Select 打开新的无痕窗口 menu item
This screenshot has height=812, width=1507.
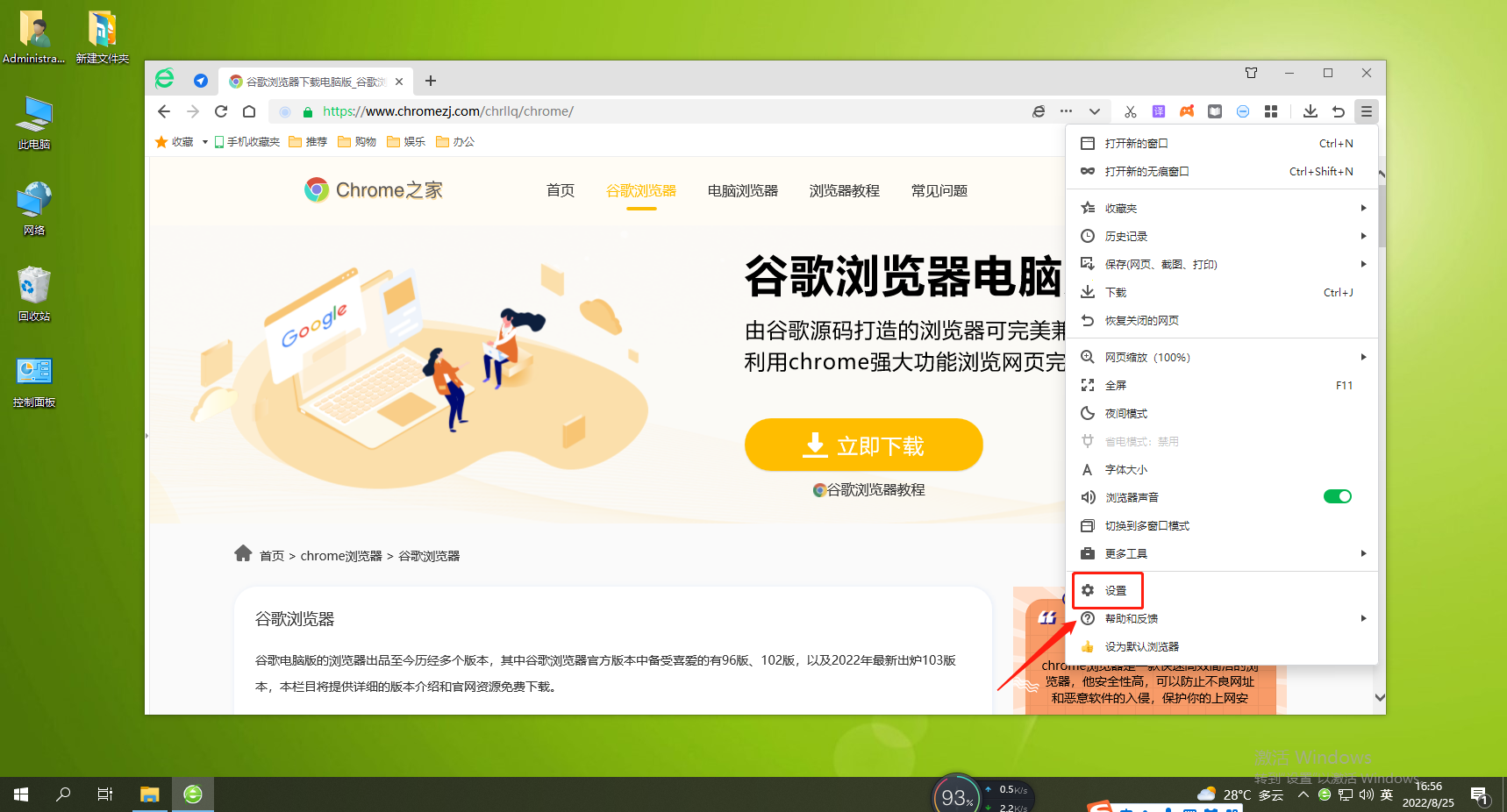pyautogui.click(x=1222, y=171)
